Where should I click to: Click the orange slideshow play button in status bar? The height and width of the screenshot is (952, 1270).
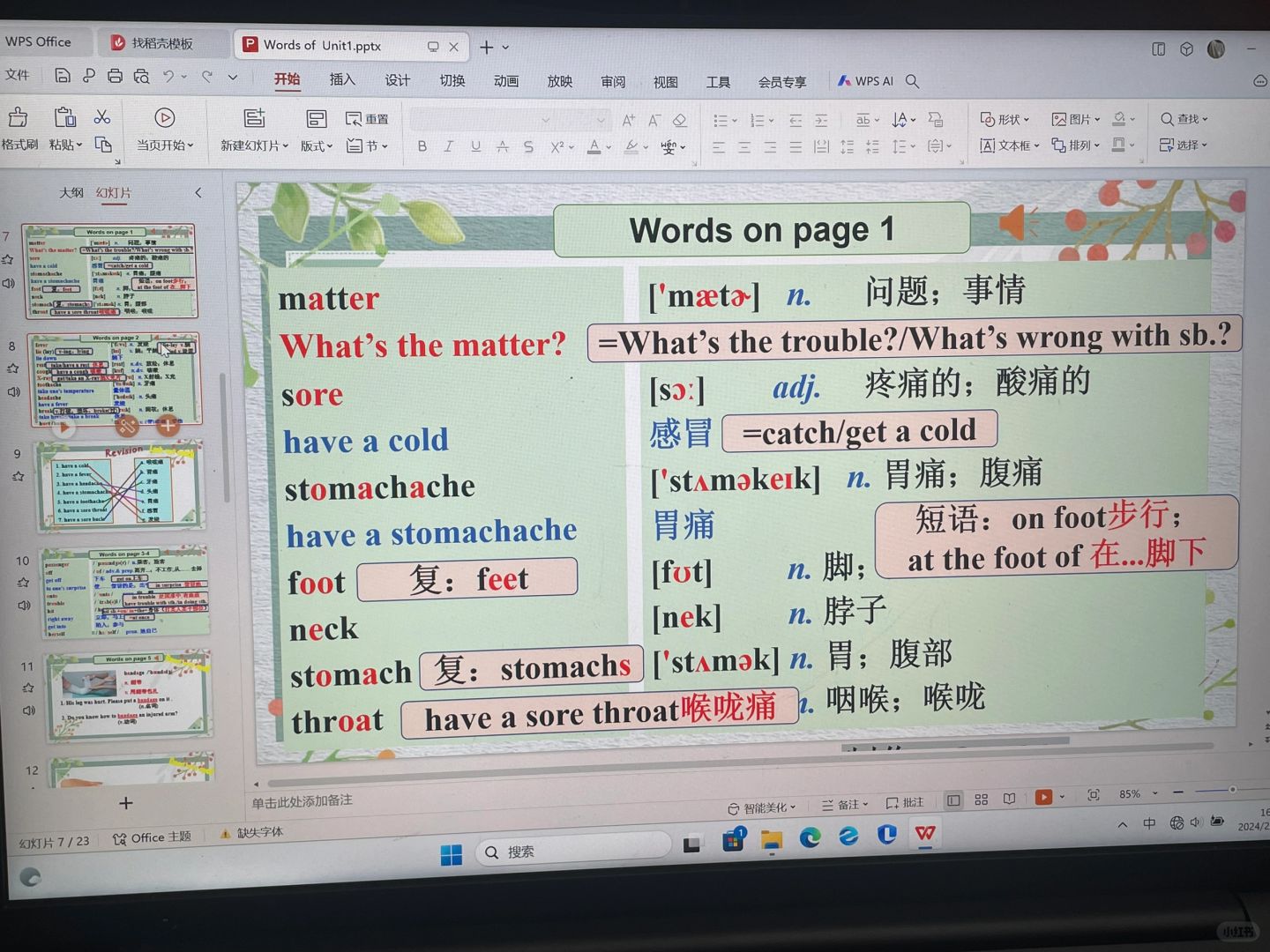[x=1043, y=797]
